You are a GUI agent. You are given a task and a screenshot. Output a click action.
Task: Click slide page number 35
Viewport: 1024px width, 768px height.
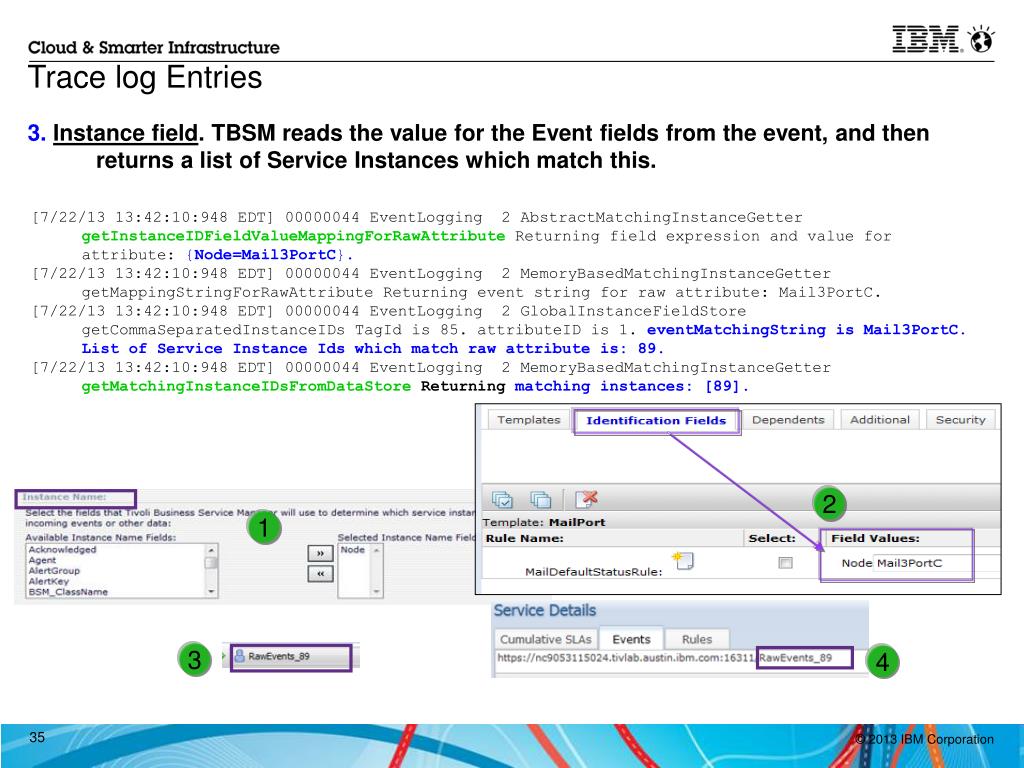click(x=37, y=737)
